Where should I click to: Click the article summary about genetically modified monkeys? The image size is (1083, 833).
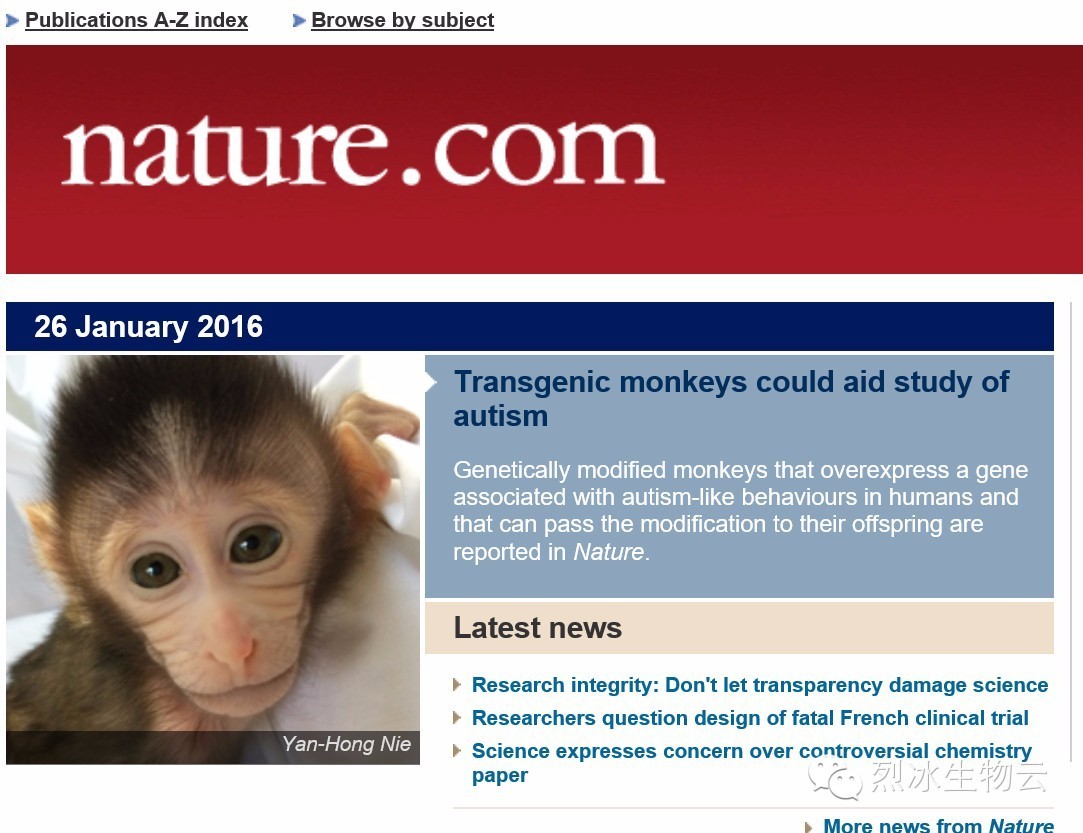point(740,510)
